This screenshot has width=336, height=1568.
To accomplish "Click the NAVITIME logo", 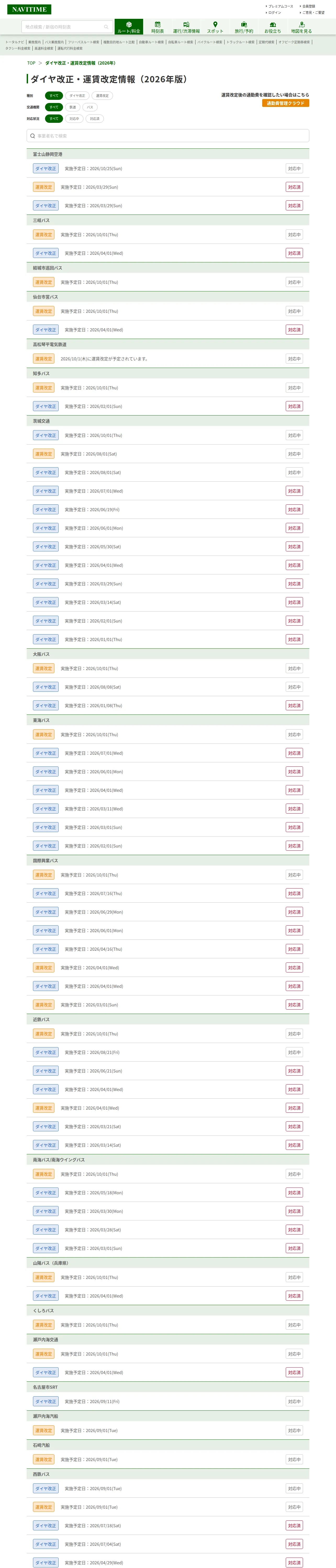I will pyautogui.click(x=29, y=9).
